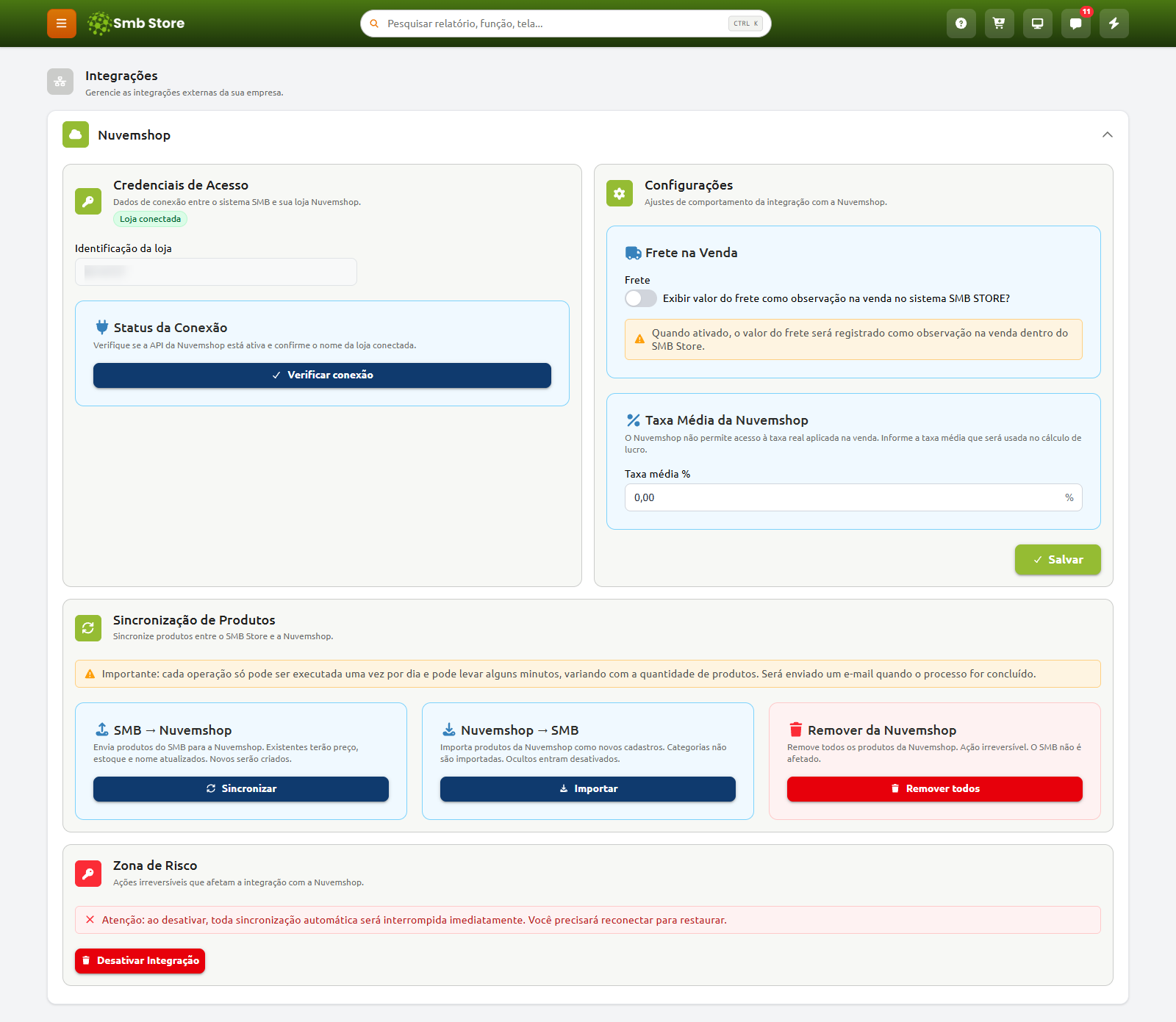Open chat messages with 11 notifications

click(1076, 24)
